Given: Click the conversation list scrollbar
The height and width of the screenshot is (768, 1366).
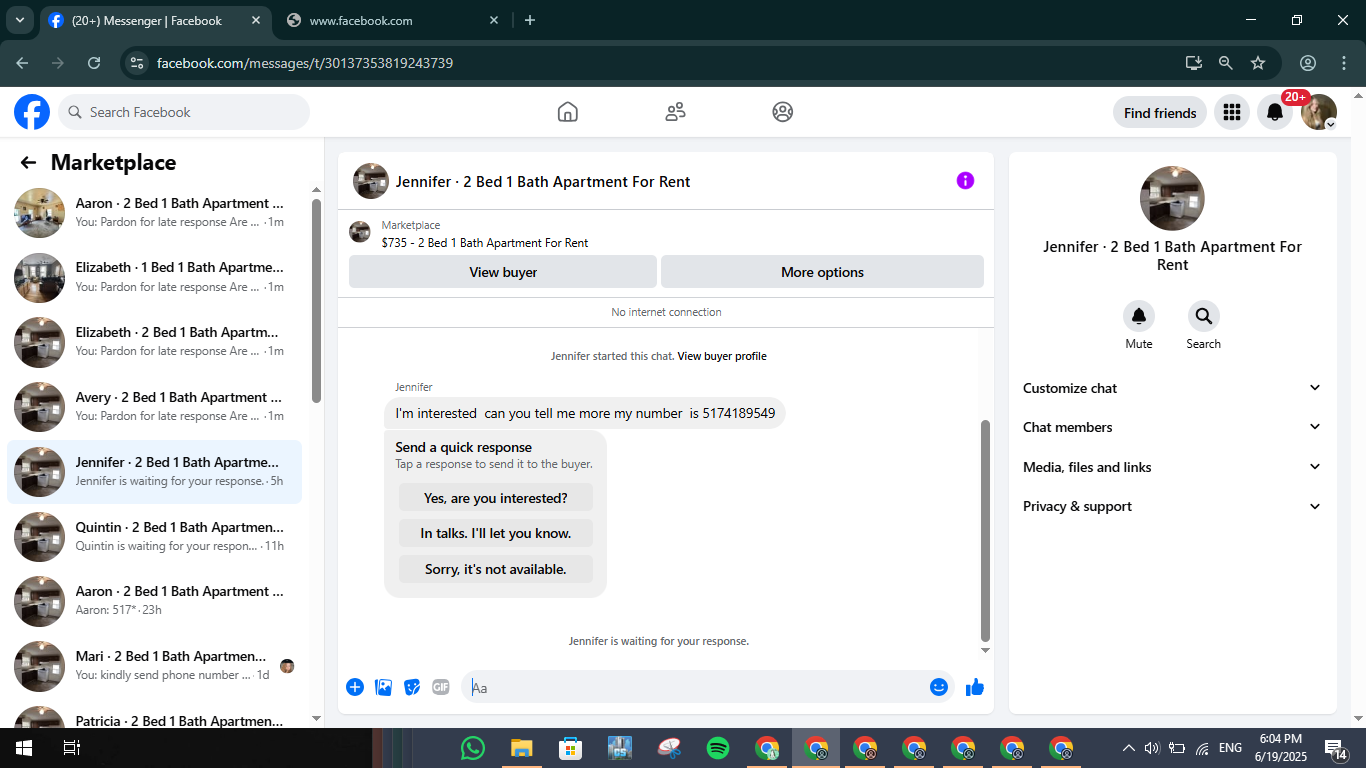Looking at the screenshot, I should [x=316, y=300].
